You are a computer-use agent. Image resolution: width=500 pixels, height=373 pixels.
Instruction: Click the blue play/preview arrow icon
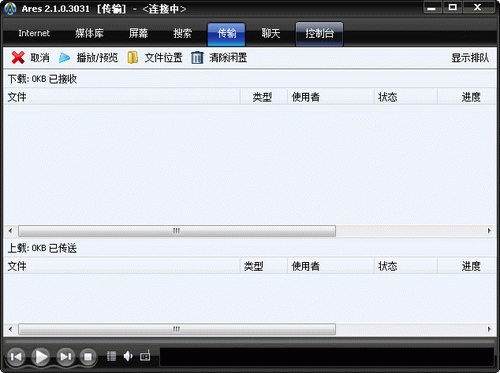(64, 58)
